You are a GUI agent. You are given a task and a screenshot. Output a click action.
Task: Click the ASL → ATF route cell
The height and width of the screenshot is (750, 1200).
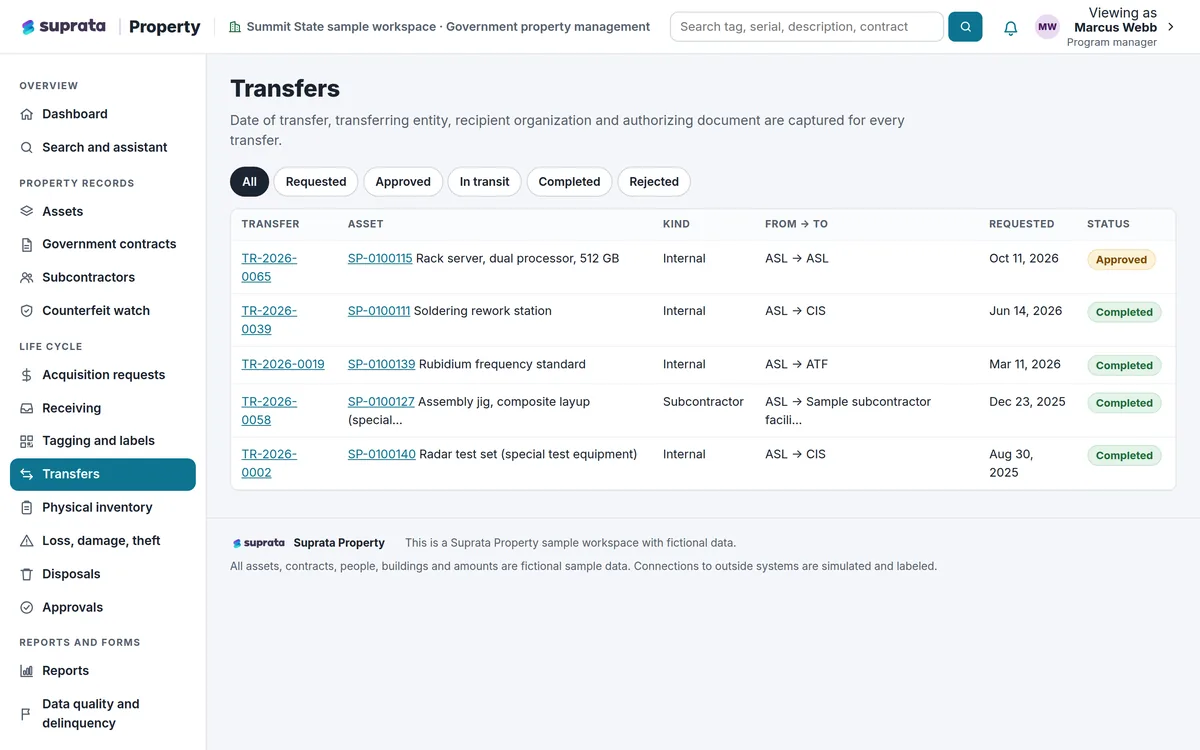(796, 364)
